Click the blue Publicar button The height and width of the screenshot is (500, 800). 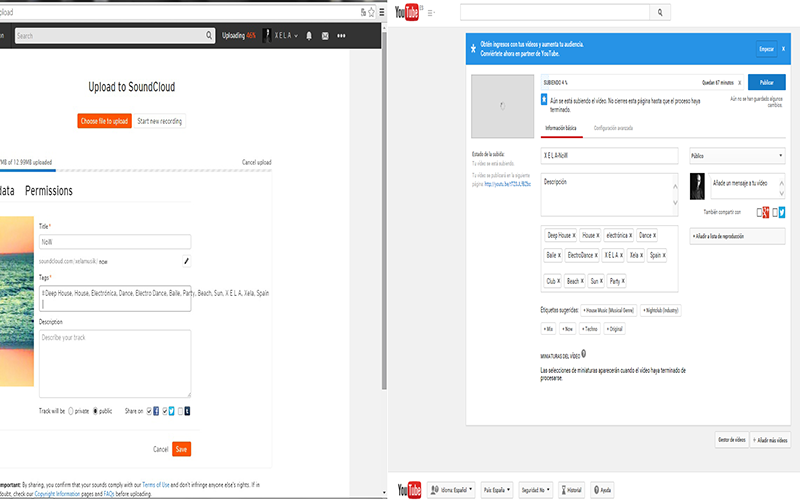[766, 82]
